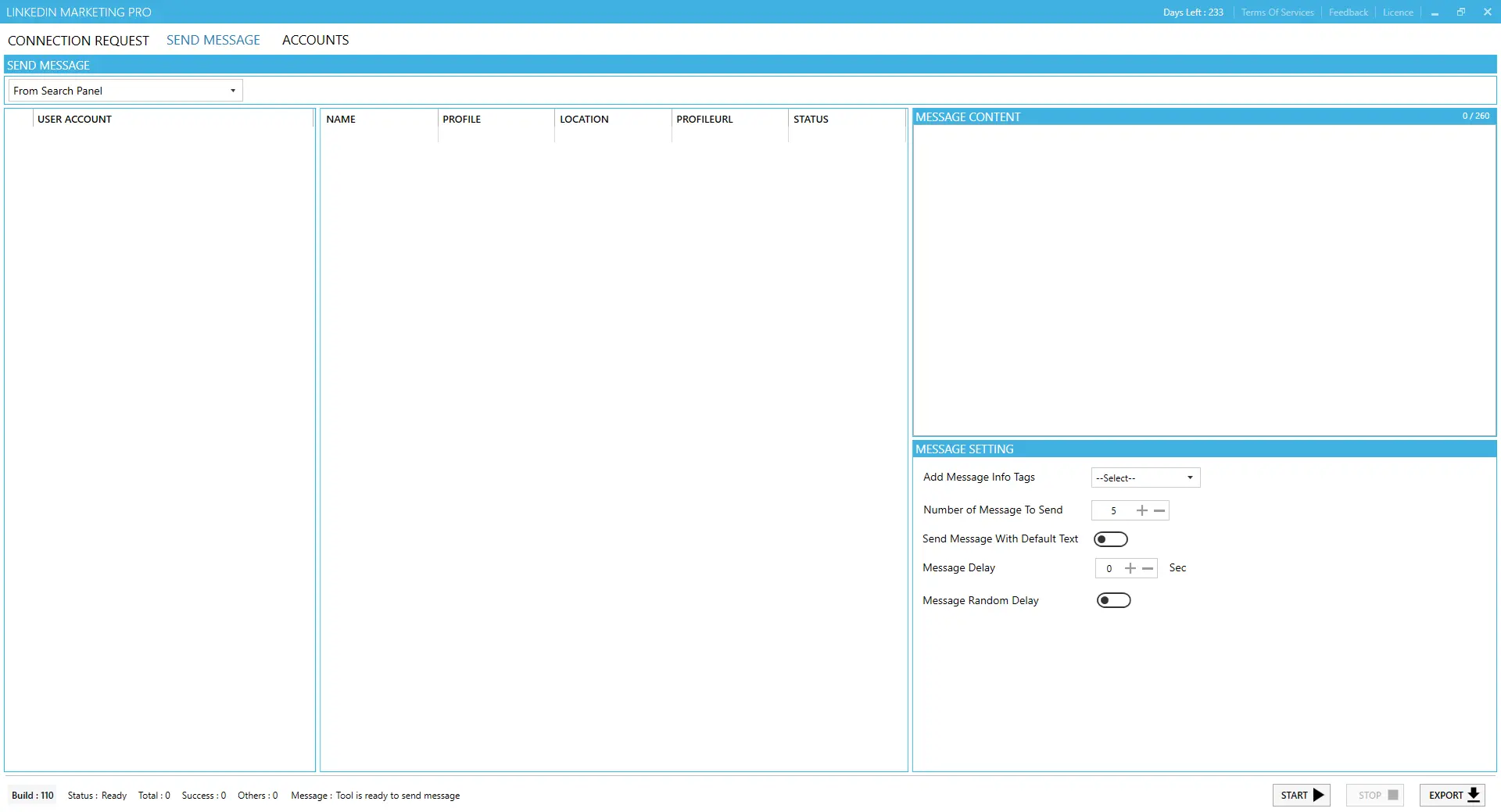Click the plus icon for Number of Message
Viewport: 1501px width, 812px height.
pyautogui.click(x=1141, y=510)
